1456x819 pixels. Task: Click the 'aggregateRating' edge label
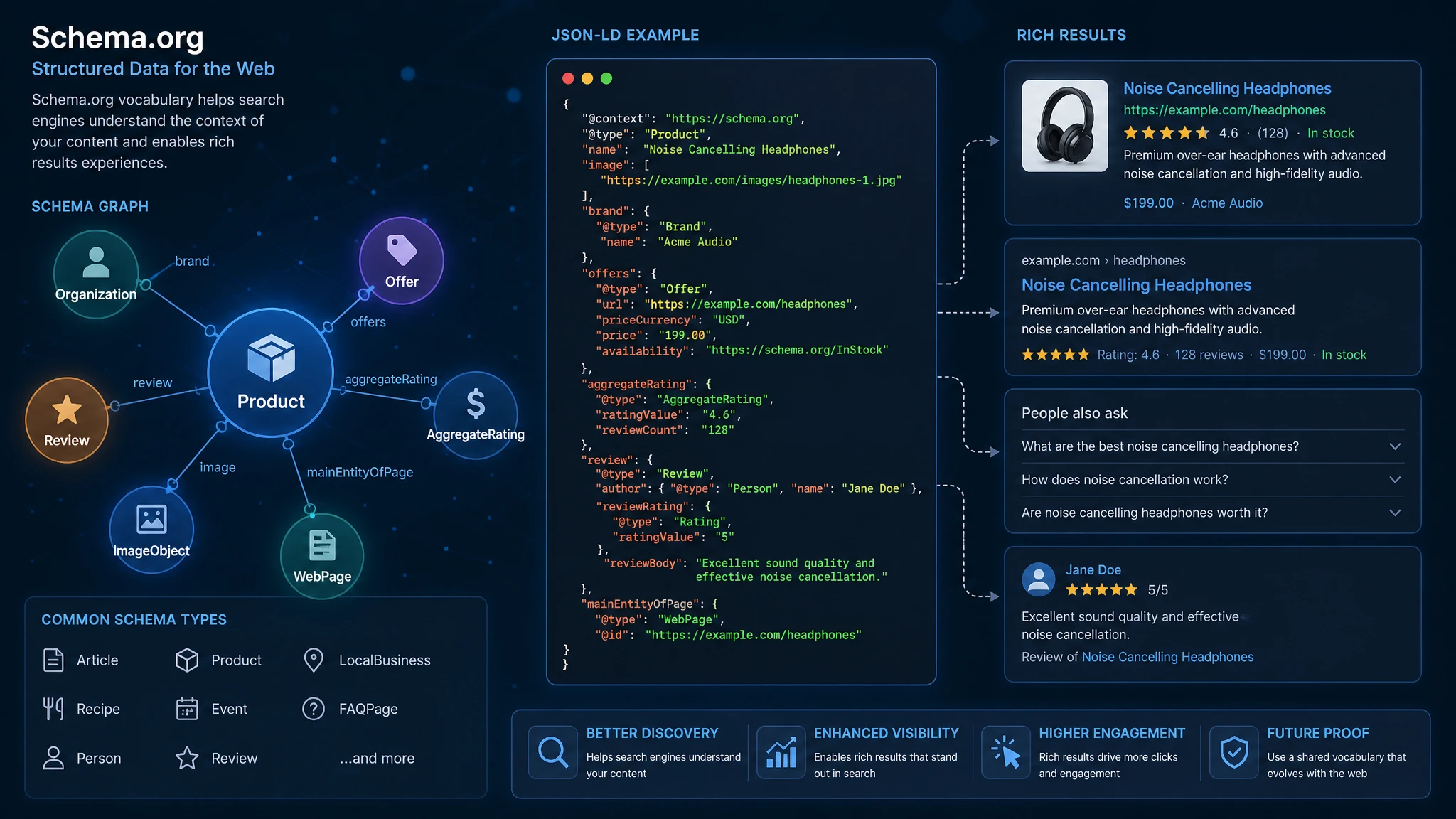pos(391,380)
